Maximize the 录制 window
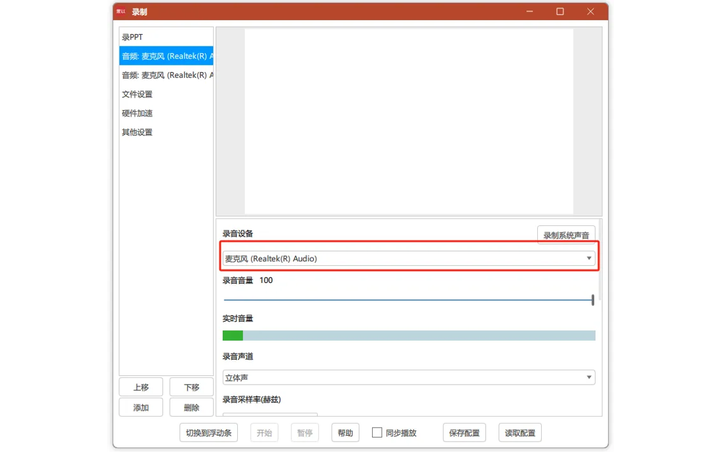The height and width of the screenshot is (452, 720). click(560, 11)
